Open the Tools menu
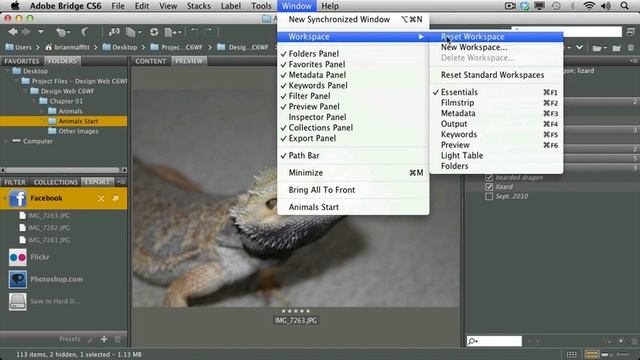Viewport: 640px width, 360px height. (261, 6)
